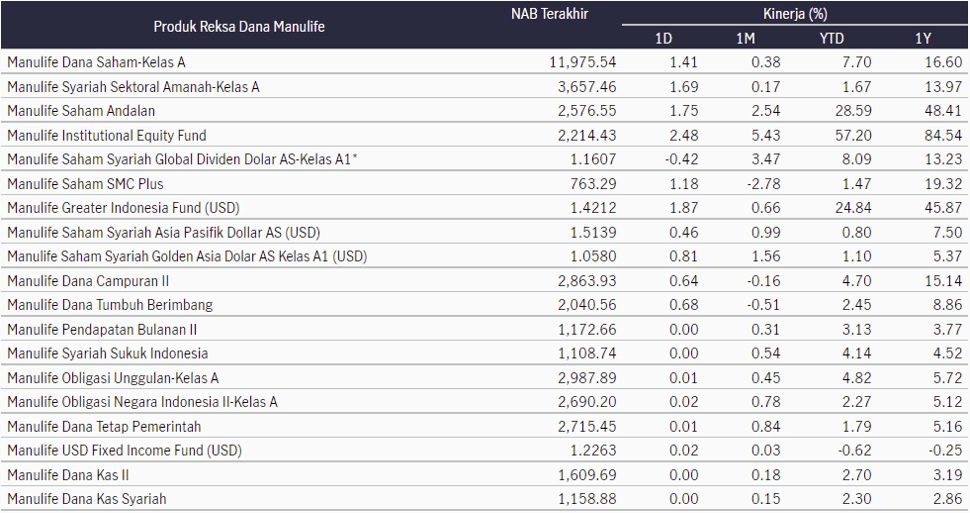
Task: Select the YTD column header
Action: click(x=831, y=38)
